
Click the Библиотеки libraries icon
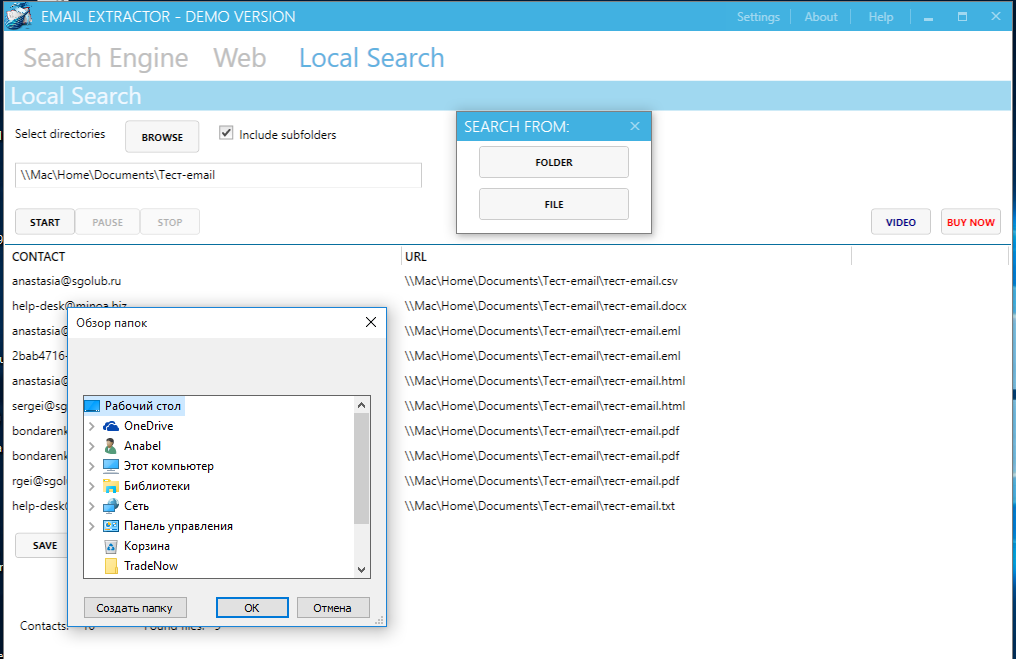pyautogui.click(x=111, y=486)
